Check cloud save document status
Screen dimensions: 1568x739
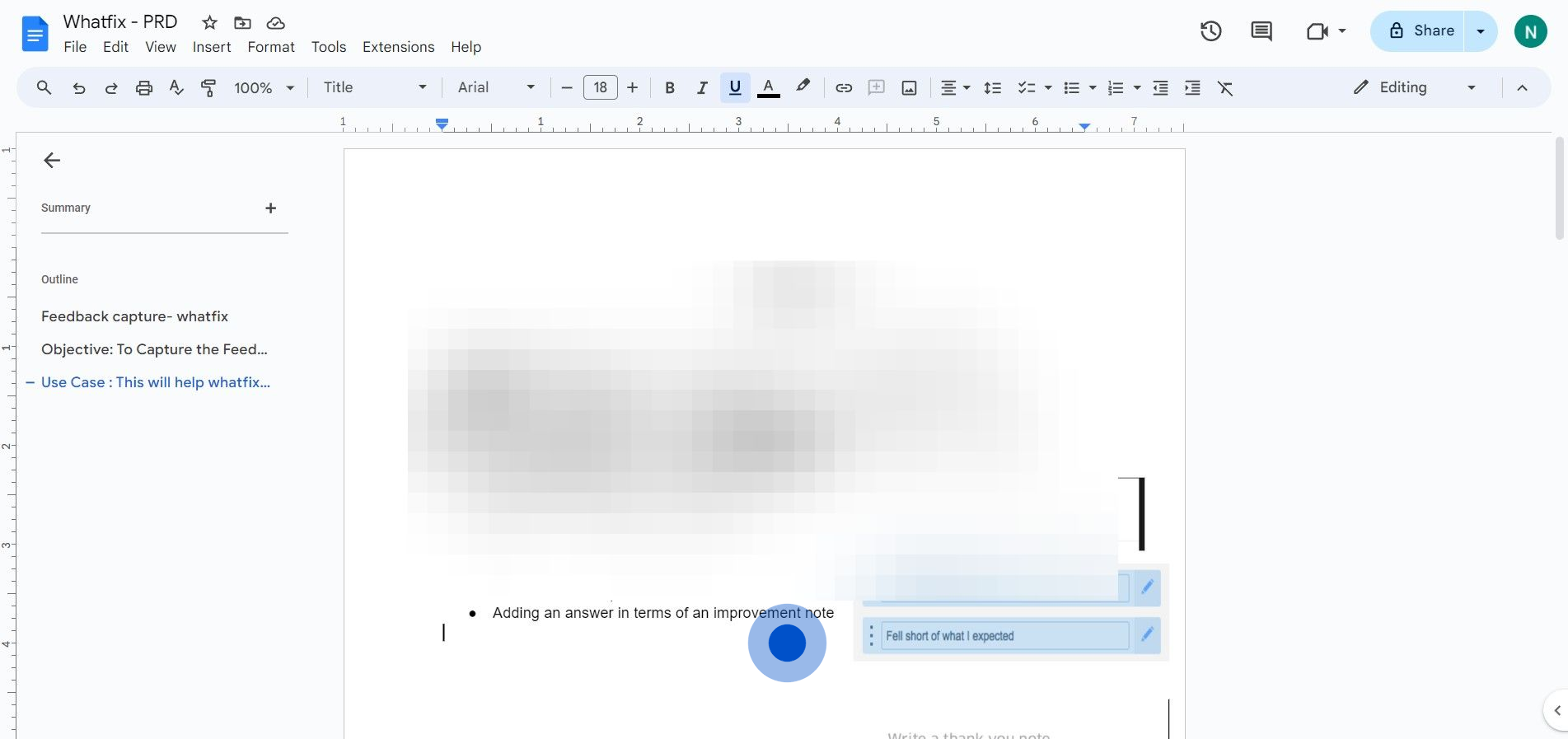tap(275, 23)
